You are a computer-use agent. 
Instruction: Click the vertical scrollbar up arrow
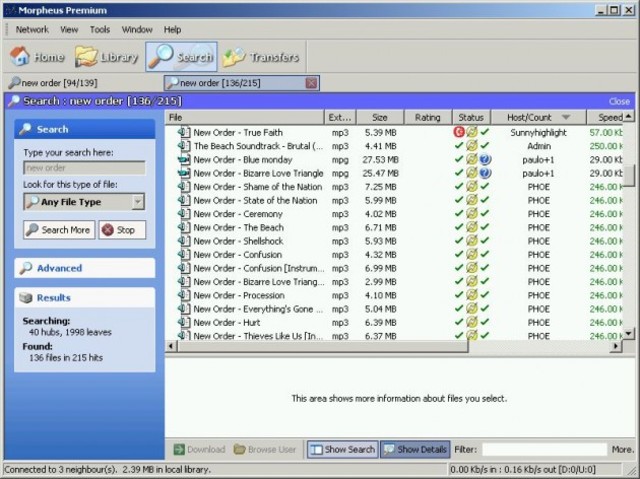pos(629,117)
